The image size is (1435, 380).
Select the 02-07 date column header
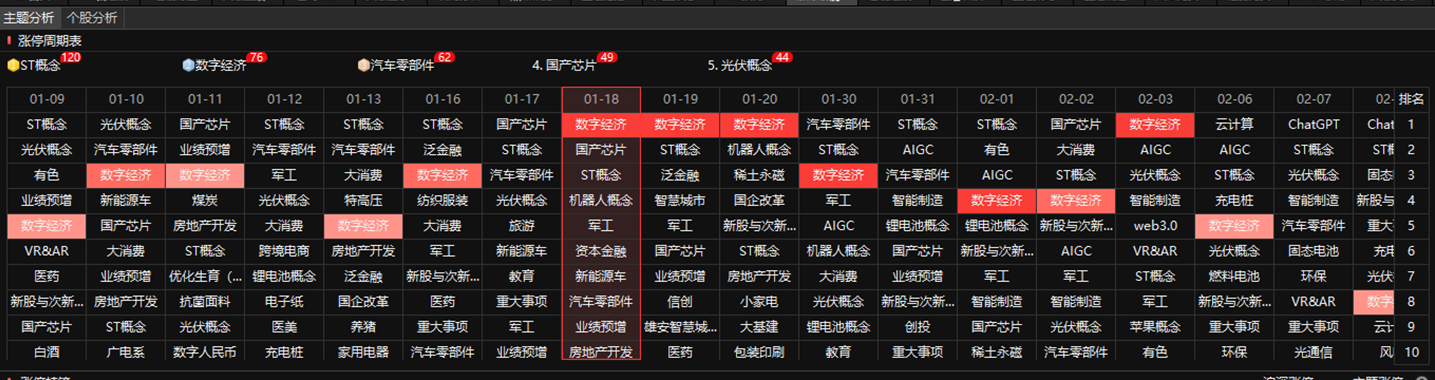1313,99
